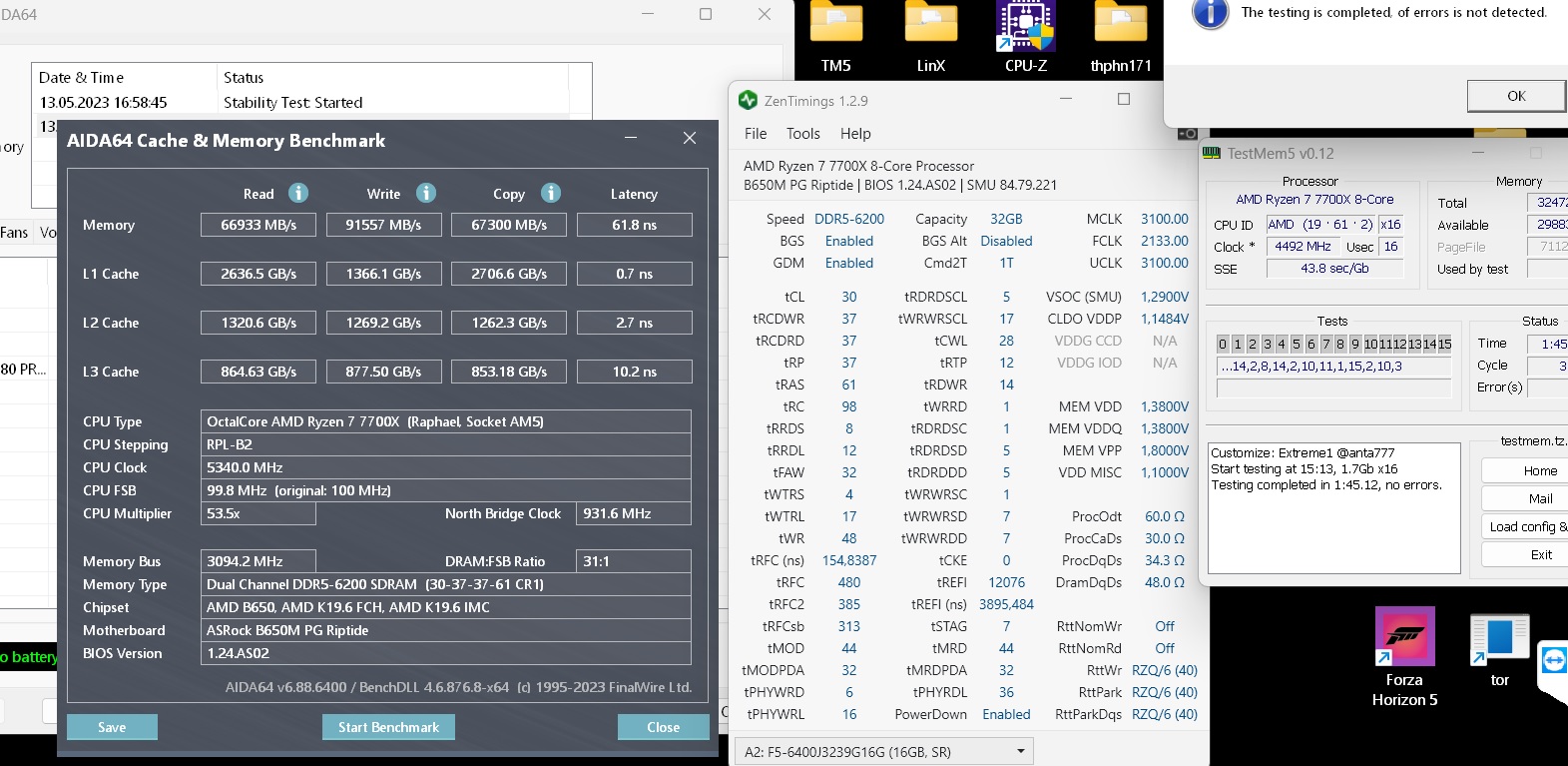1568x766 pixels.
Task: Click the ZenTimings title bar app icon
Action: click(749, 100)
